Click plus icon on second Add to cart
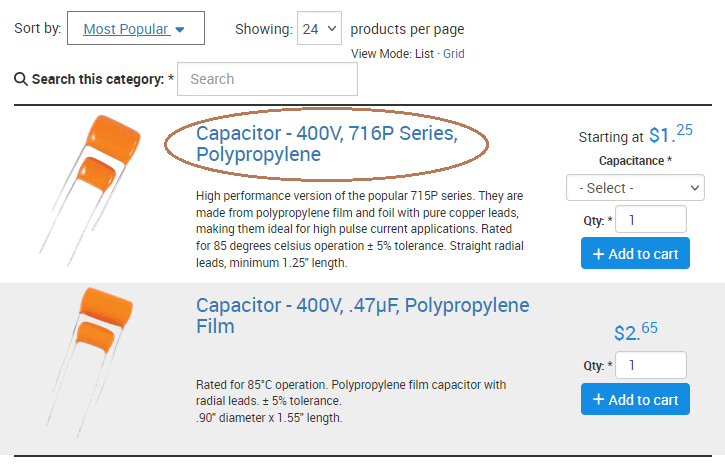 tap(598, 399)
